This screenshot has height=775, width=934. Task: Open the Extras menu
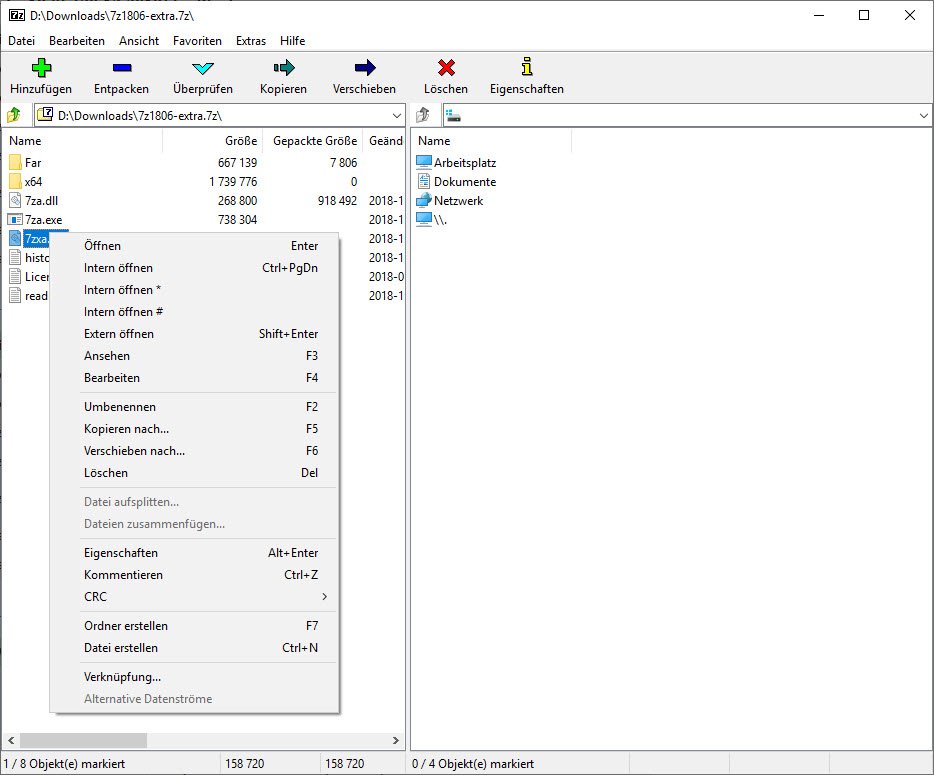(x=251, y=41)
